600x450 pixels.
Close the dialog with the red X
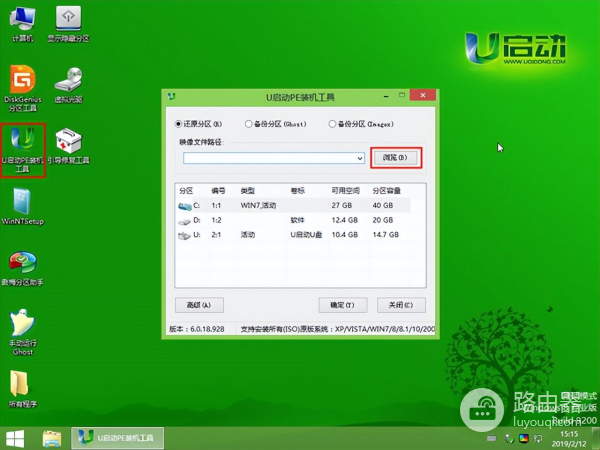tap(423, 95)
